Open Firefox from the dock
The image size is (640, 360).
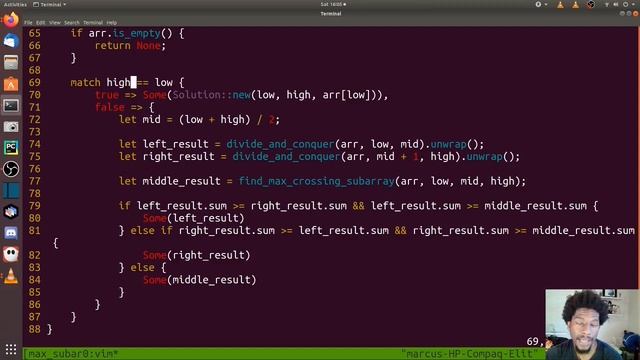pyautogui.click(x=11, y=19)
